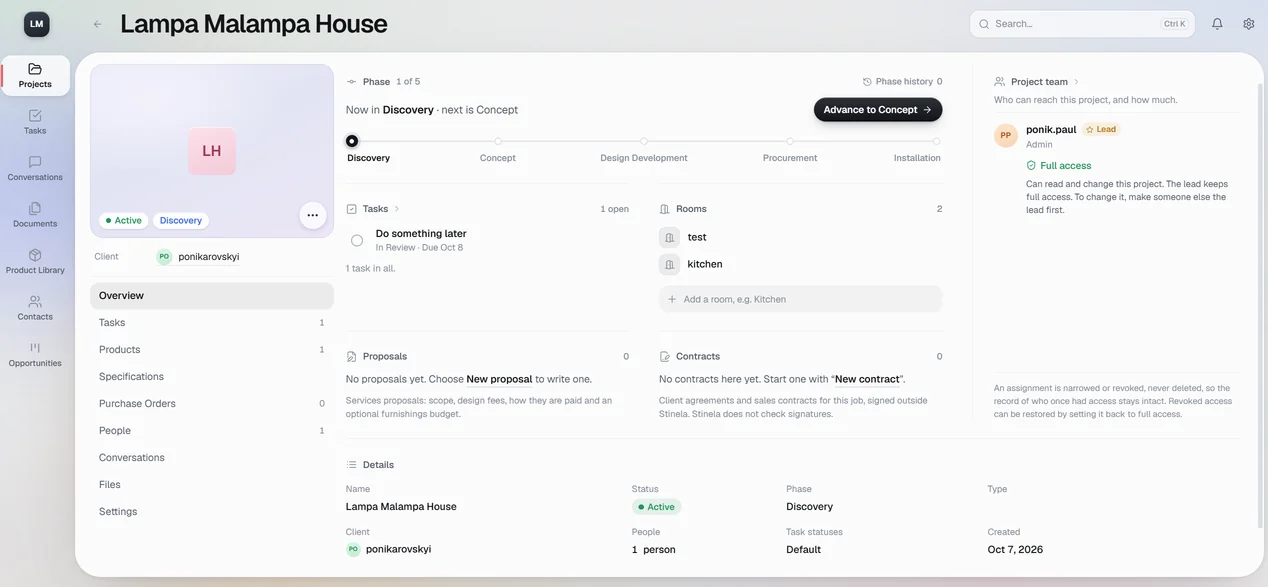
Task: Mark 'Do something later' task complete
Action: [357, 240]
